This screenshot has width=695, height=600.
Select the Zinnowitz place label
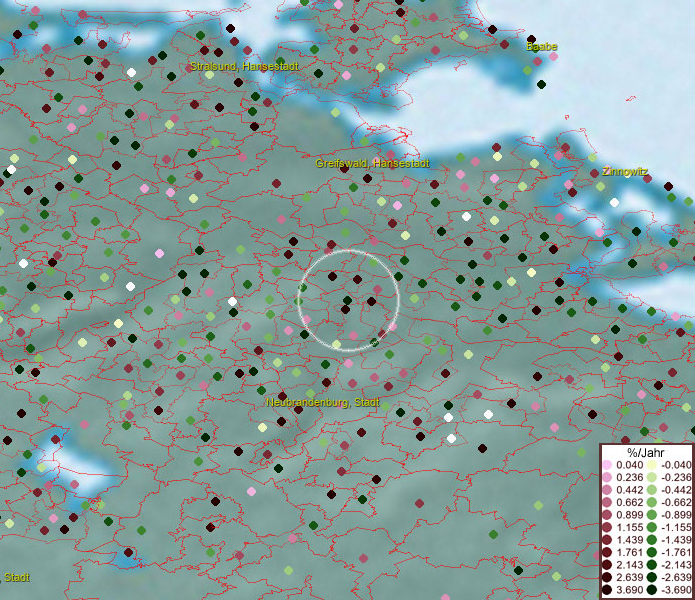pyautogui.click(x=625, y=171)
